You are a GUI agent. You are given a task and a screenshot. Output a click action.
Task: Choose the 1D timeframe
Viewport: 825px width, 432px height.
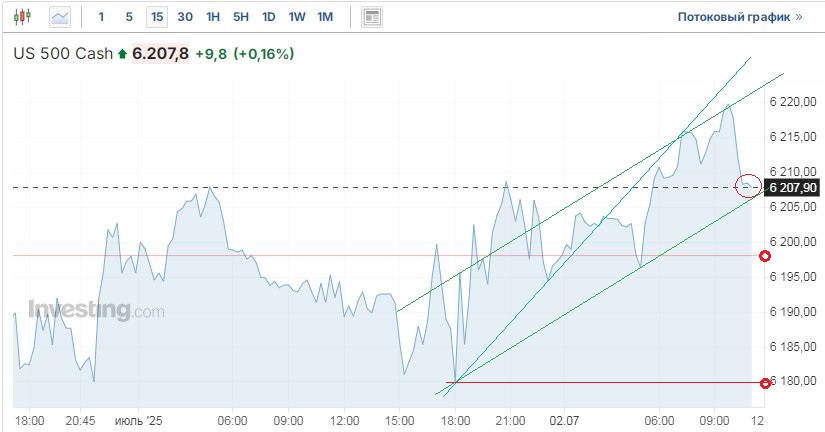[269, 17]
